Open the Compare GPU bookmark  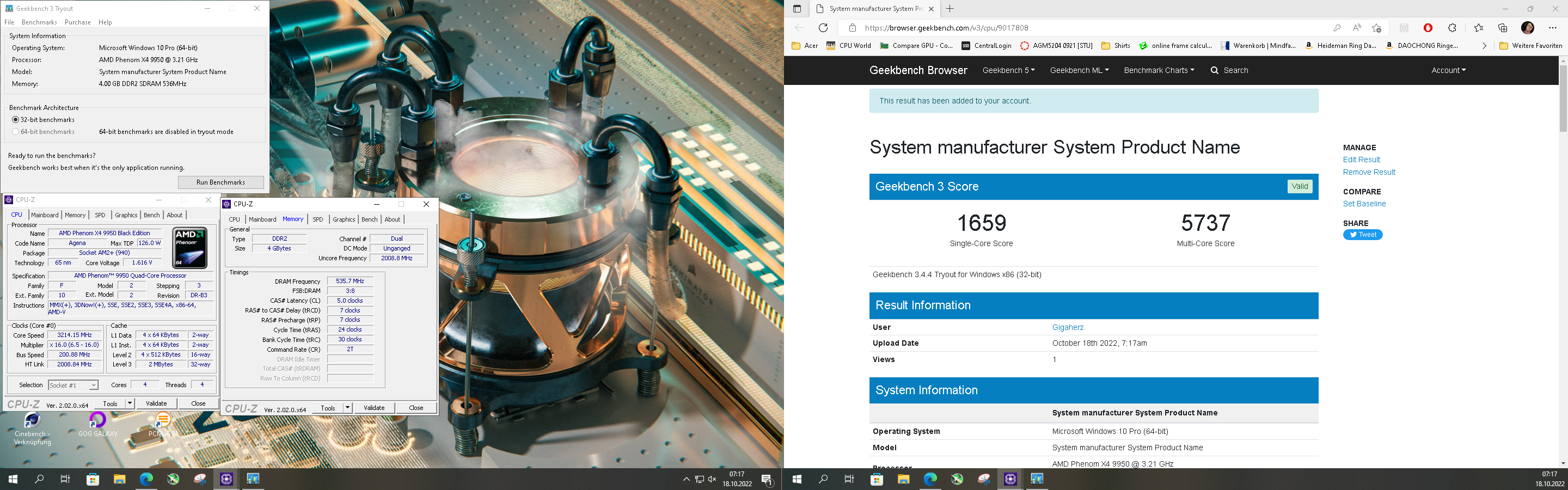point(916,46)
